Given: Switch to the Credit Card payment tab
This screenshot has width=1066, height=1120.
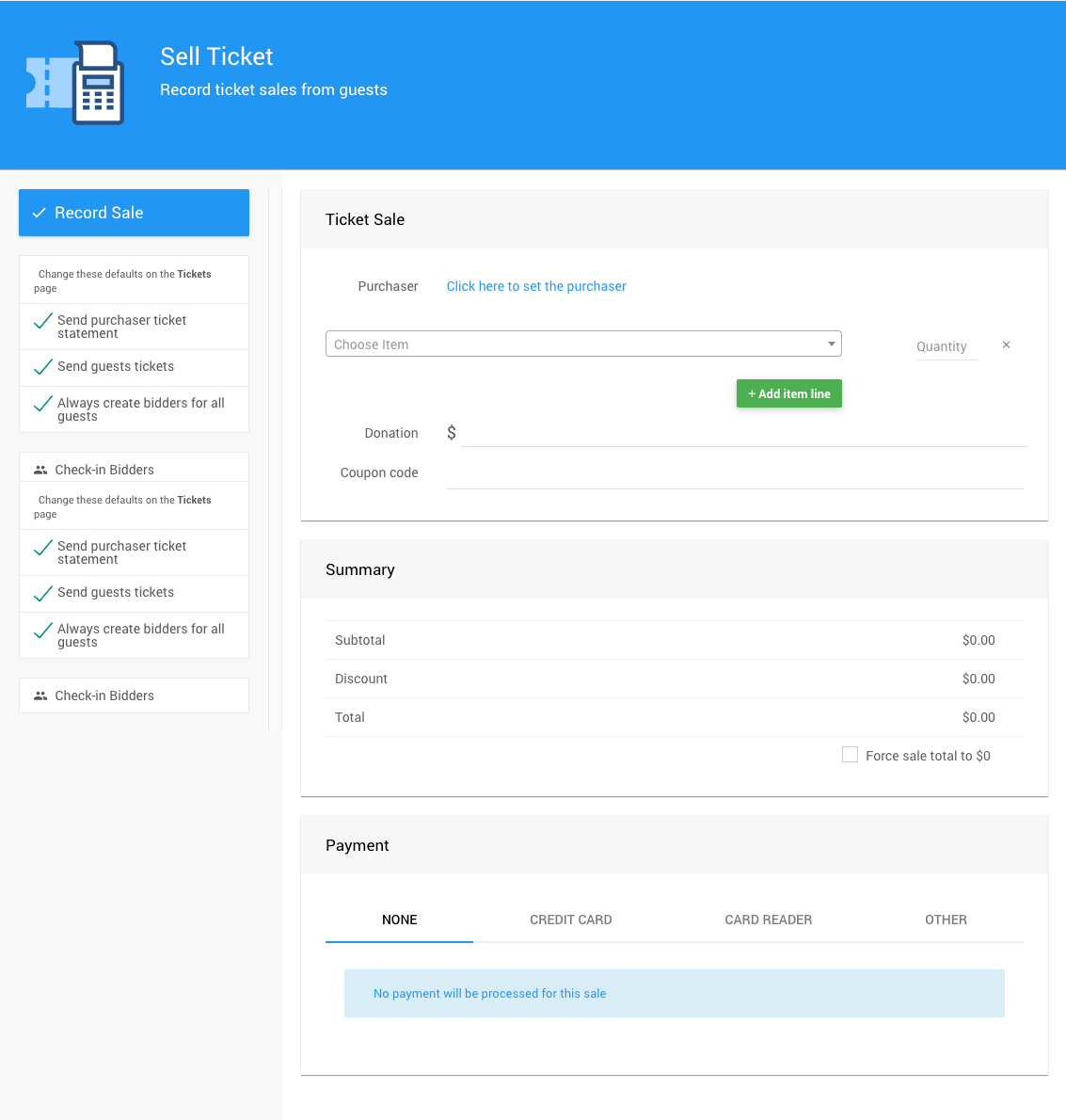Looking at the screenshot, I should 570,920.
